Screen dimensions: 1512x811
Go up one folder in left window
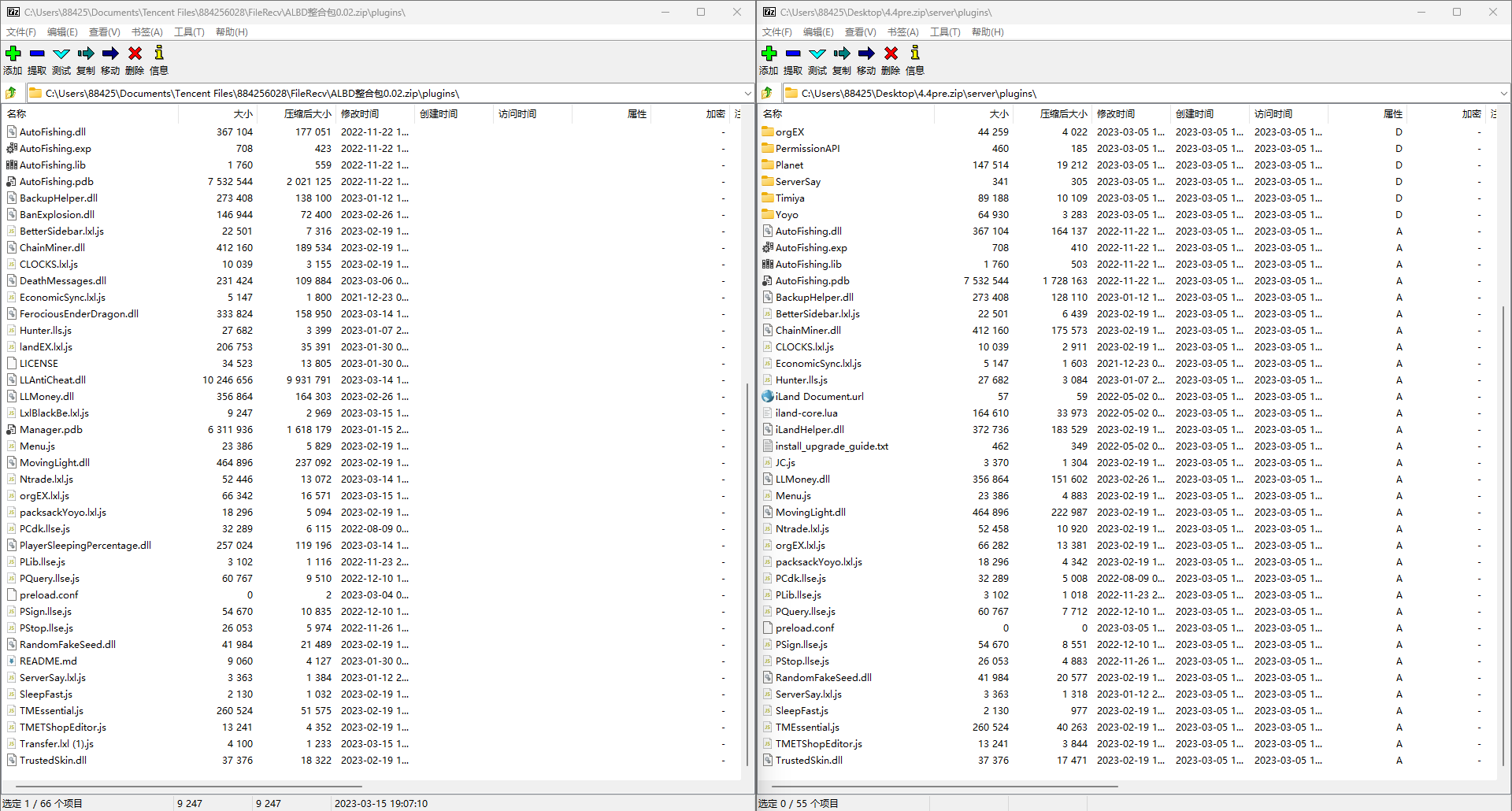point(11,93)
